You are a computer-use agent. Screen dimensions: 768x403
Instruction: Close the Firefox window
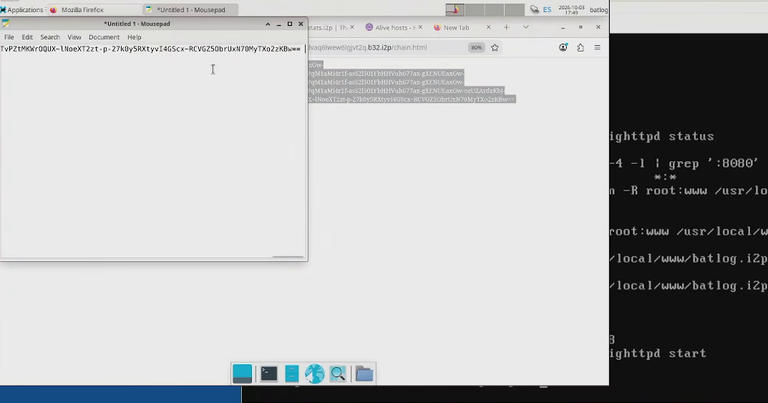(x=598, y=27)
